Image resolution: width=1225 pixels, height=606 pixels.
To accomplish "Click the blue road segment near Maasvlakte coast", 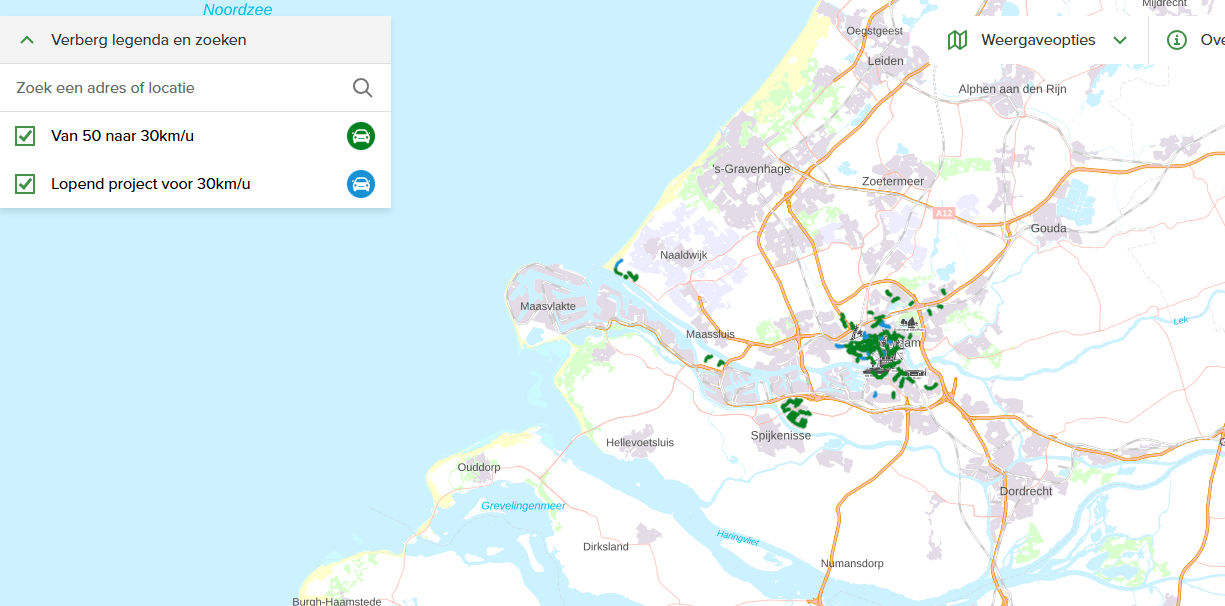I will [x=620, y=267].
